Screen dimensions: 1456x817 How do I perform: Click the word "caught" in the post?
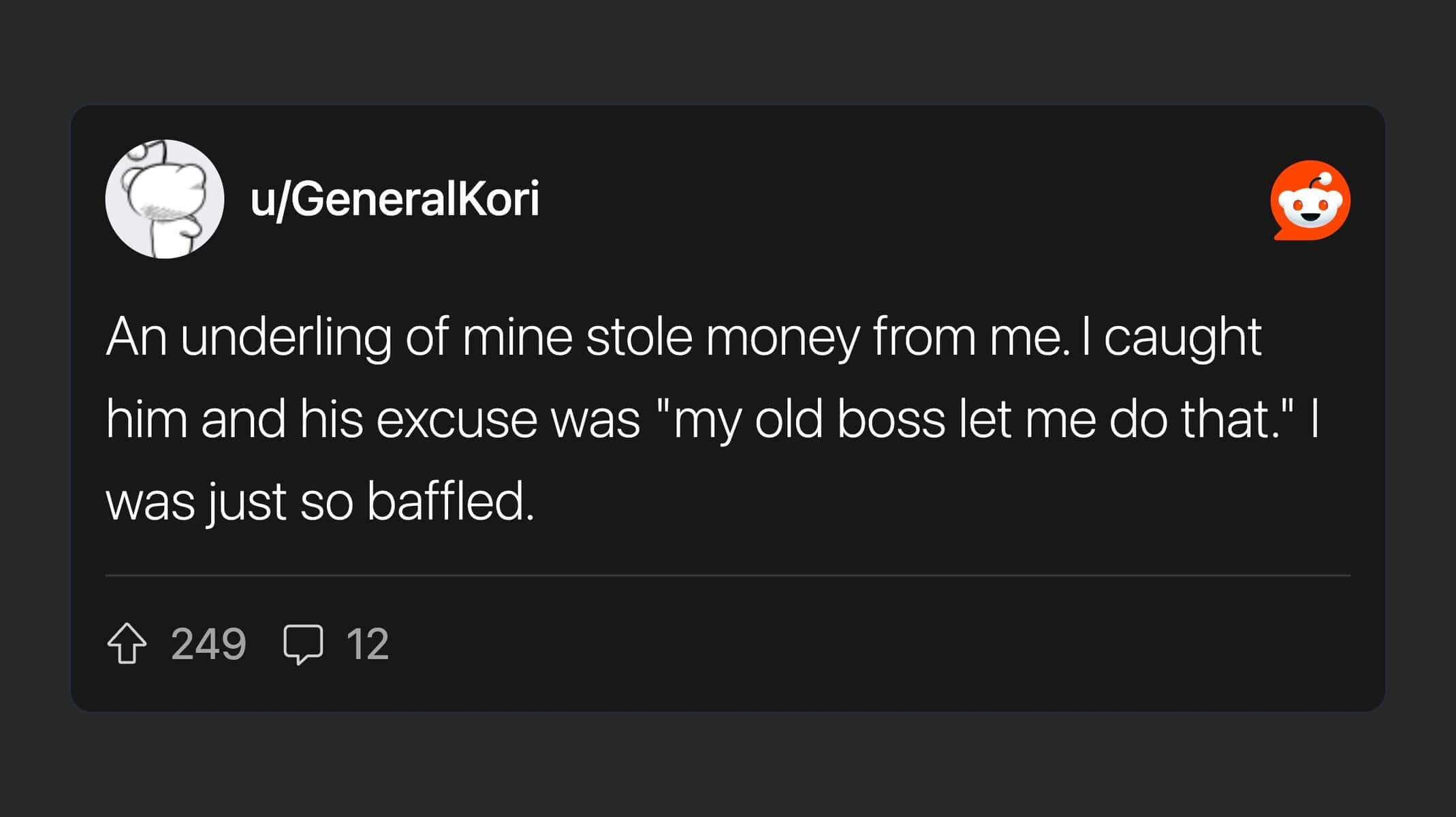click(1182, 337)
